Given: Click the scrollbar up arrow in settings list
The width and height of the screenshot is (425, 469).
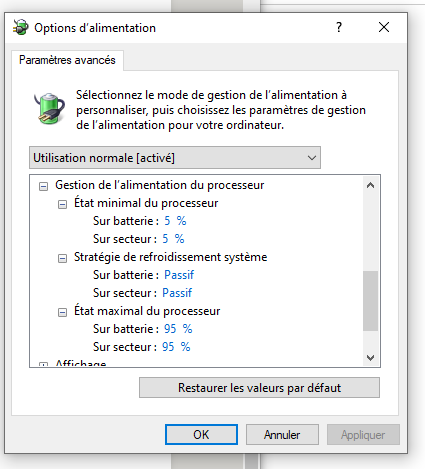Looking at the screenshot, I should click(370, 185).
